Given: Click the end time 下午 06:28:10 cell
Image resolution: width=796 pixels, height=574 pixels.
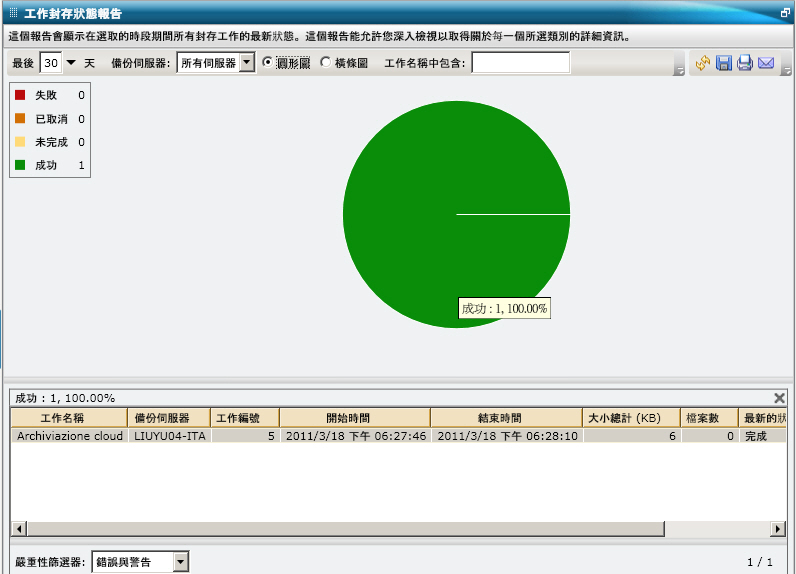Looking at the screenshot, I should [507, 436].
